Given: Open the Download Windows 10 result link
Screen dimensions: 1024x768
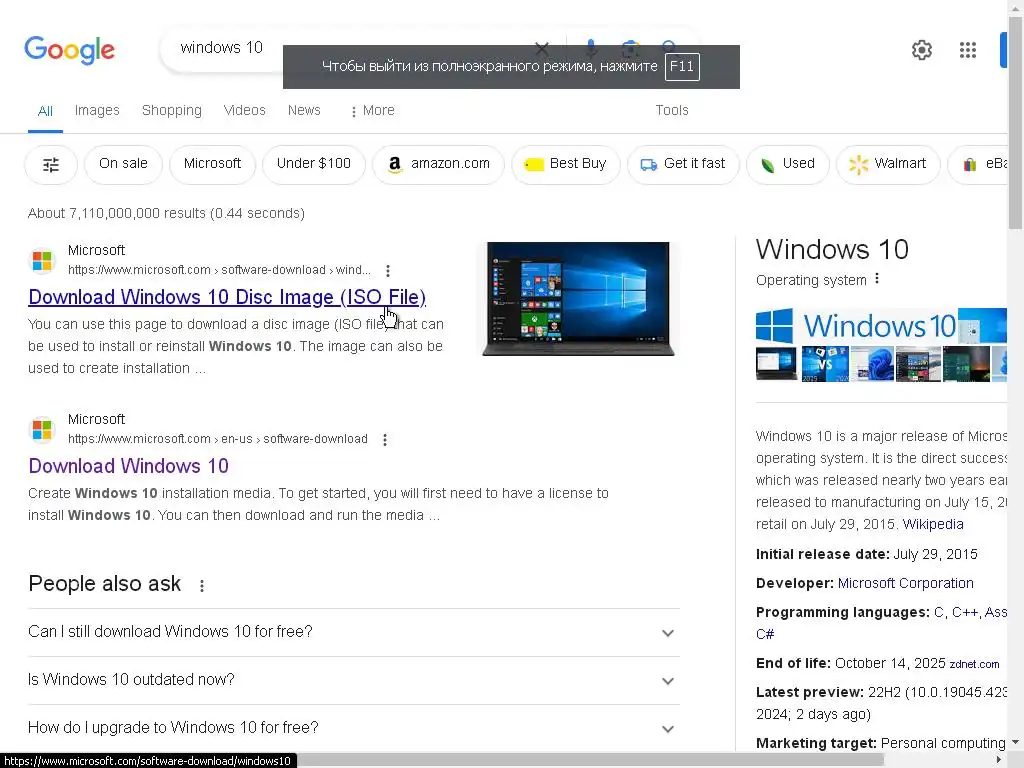Looking at the screenshot, I should [x=129, y=466].
